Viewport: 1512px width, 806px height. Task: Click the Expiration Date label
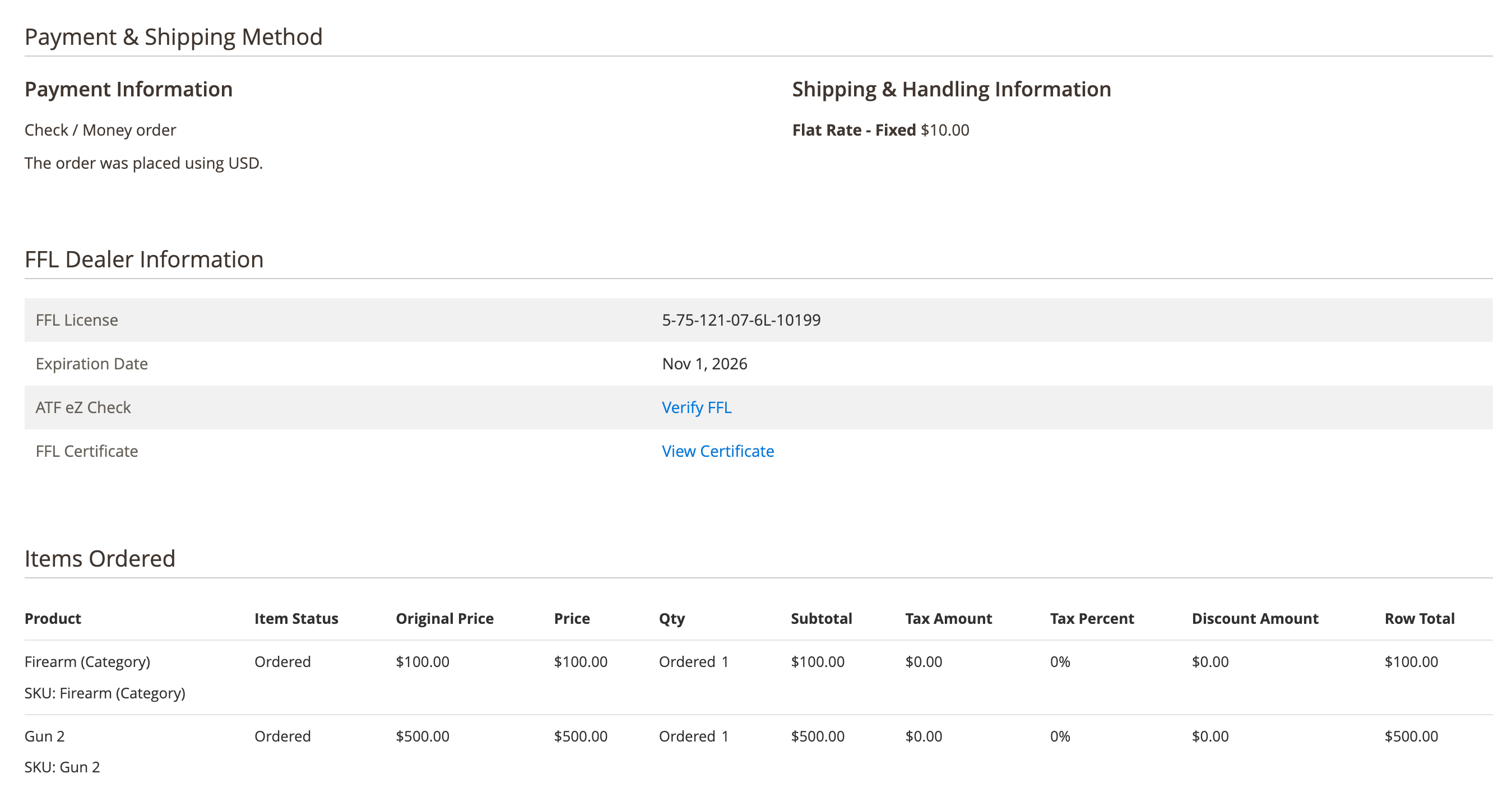[91, 364]
